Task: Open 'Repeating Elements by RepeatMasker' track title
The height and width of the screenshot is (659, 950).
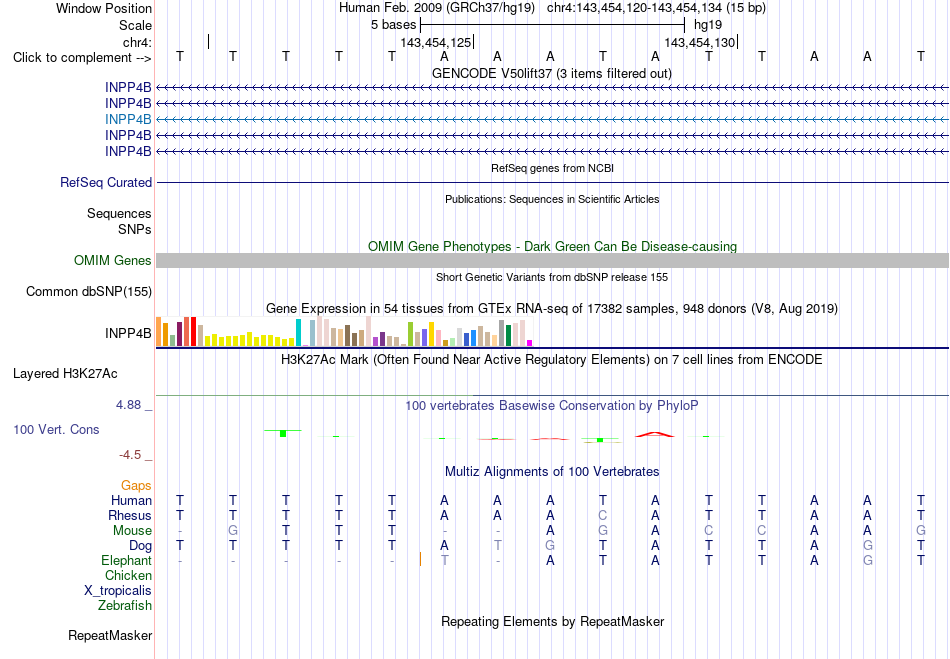Action: point(552,622)
